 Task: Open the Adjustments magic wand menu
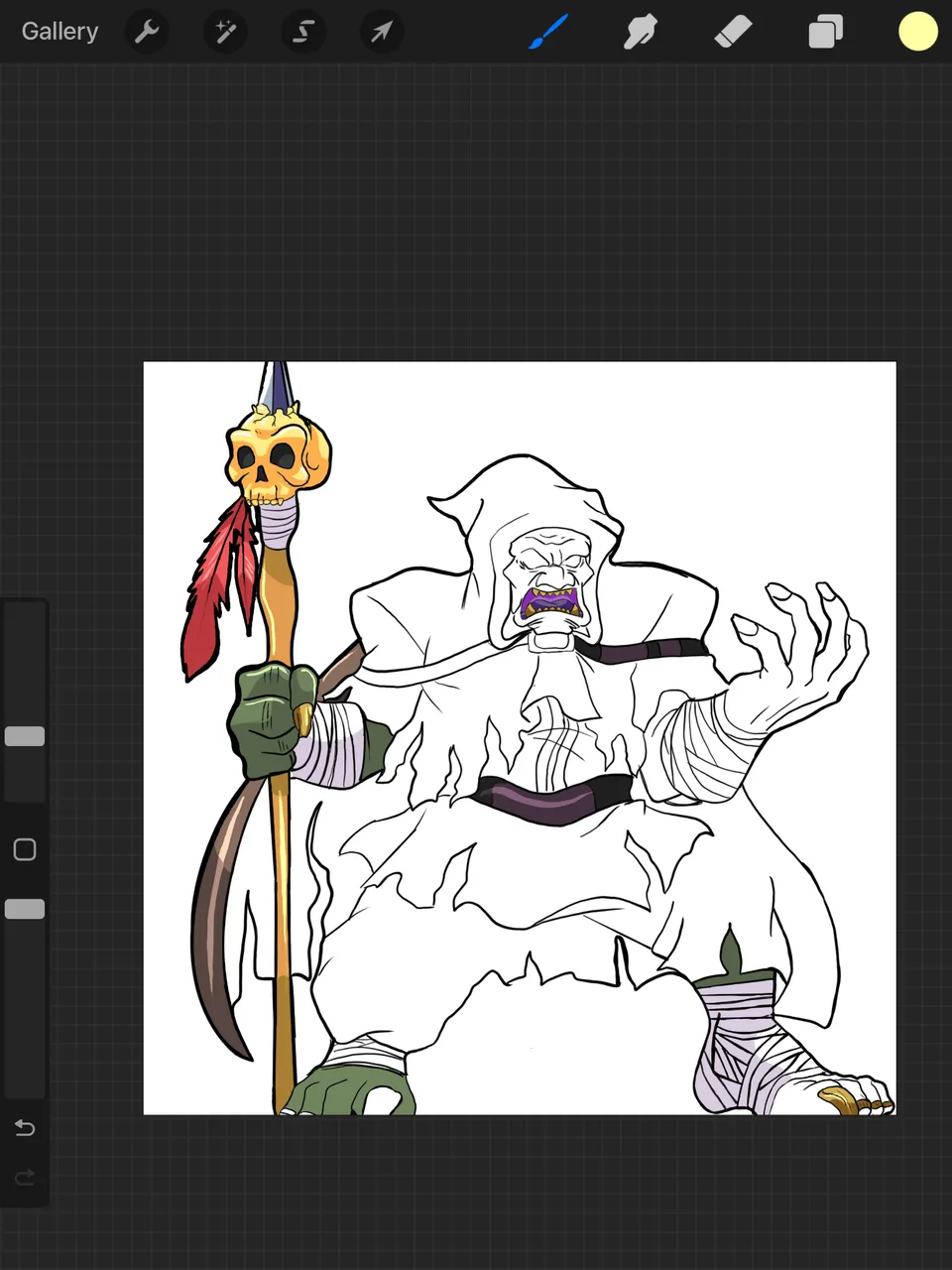click(x=225, y=32)
